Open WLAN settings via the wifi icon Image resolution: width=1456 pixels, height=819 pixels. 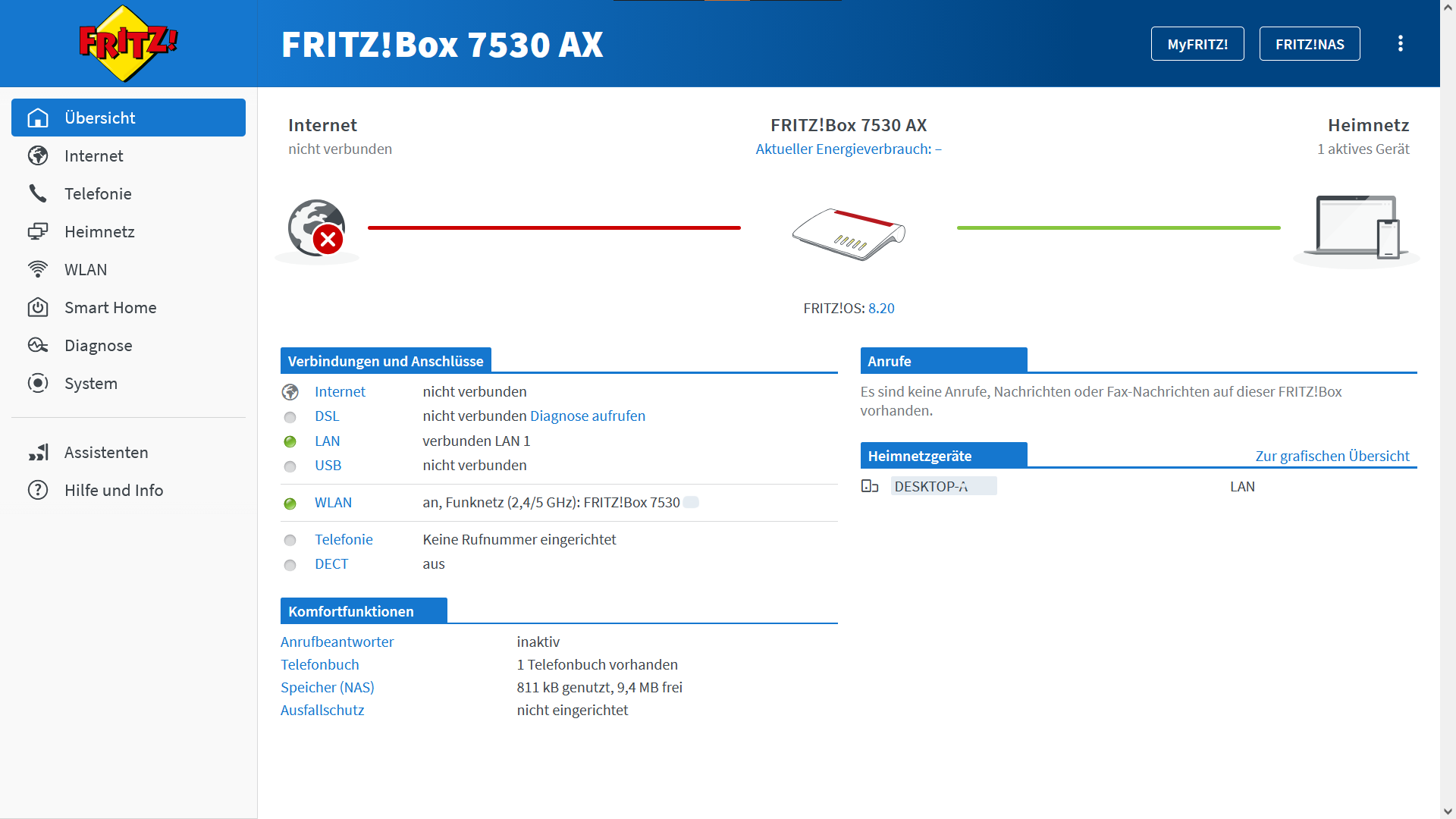point(38,269)
